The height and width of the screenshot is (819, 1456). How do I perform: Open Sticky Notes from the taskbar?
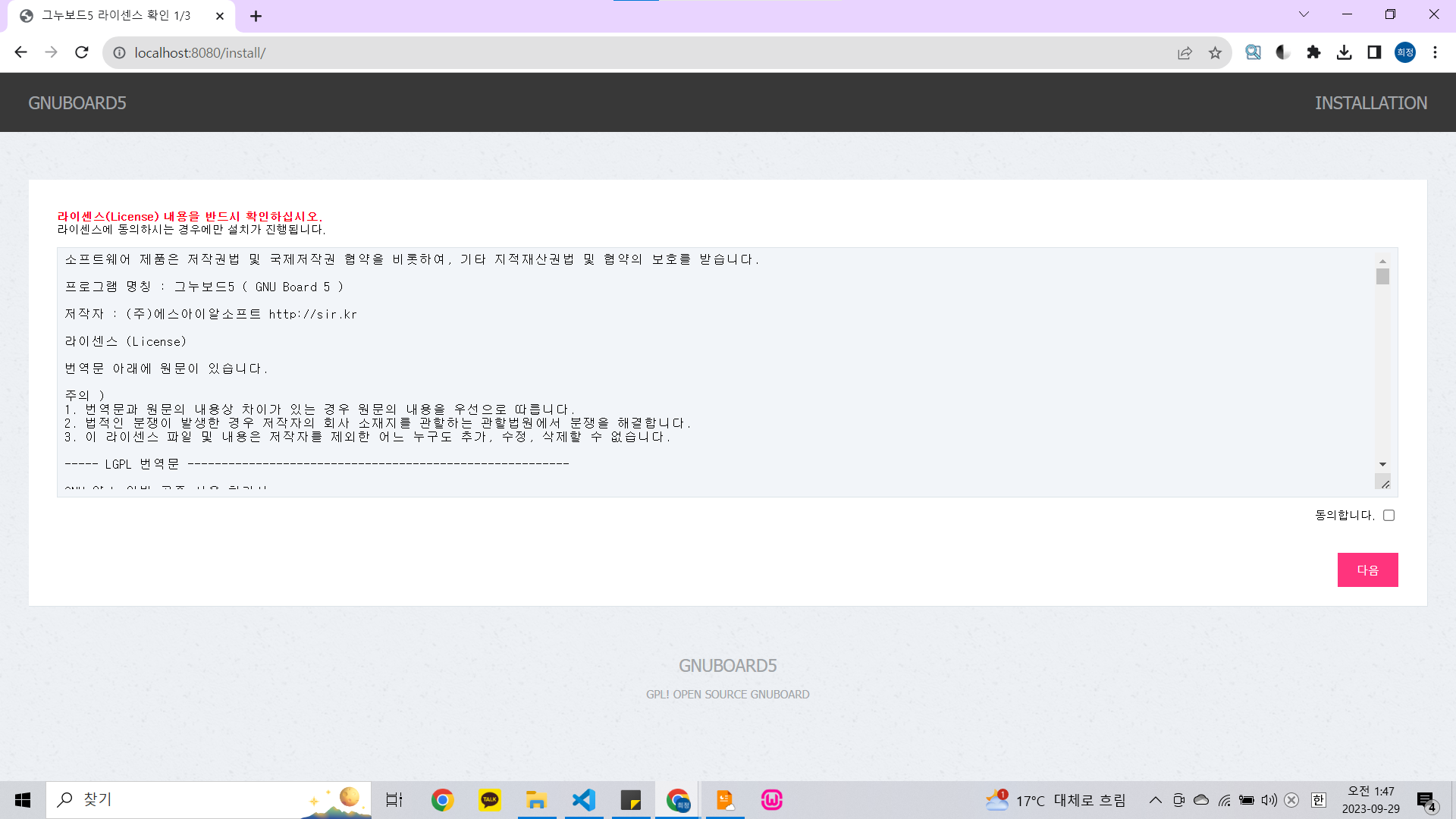click(631, 800)
